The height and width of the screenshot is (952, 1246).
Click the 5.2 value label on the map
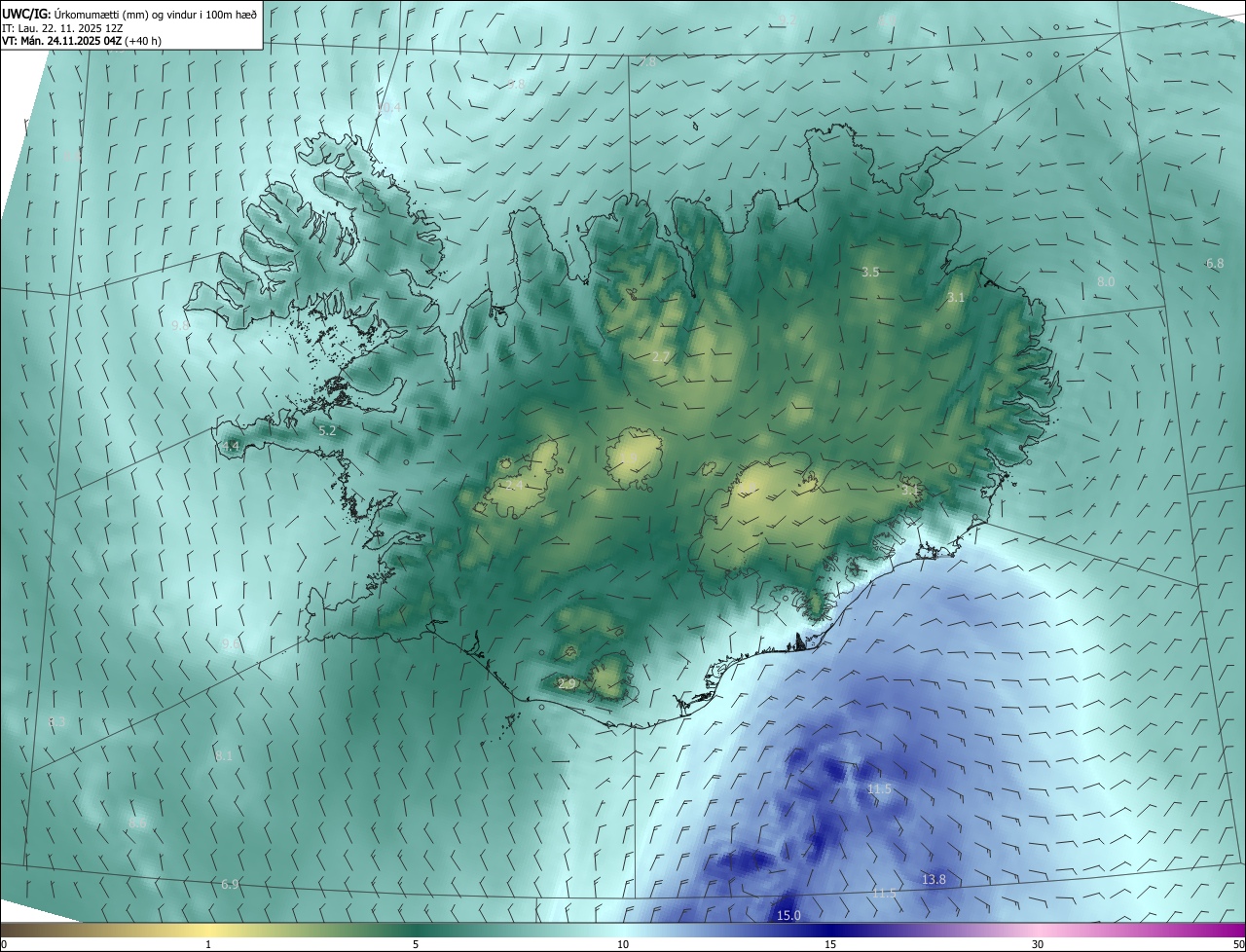[327, 430]
